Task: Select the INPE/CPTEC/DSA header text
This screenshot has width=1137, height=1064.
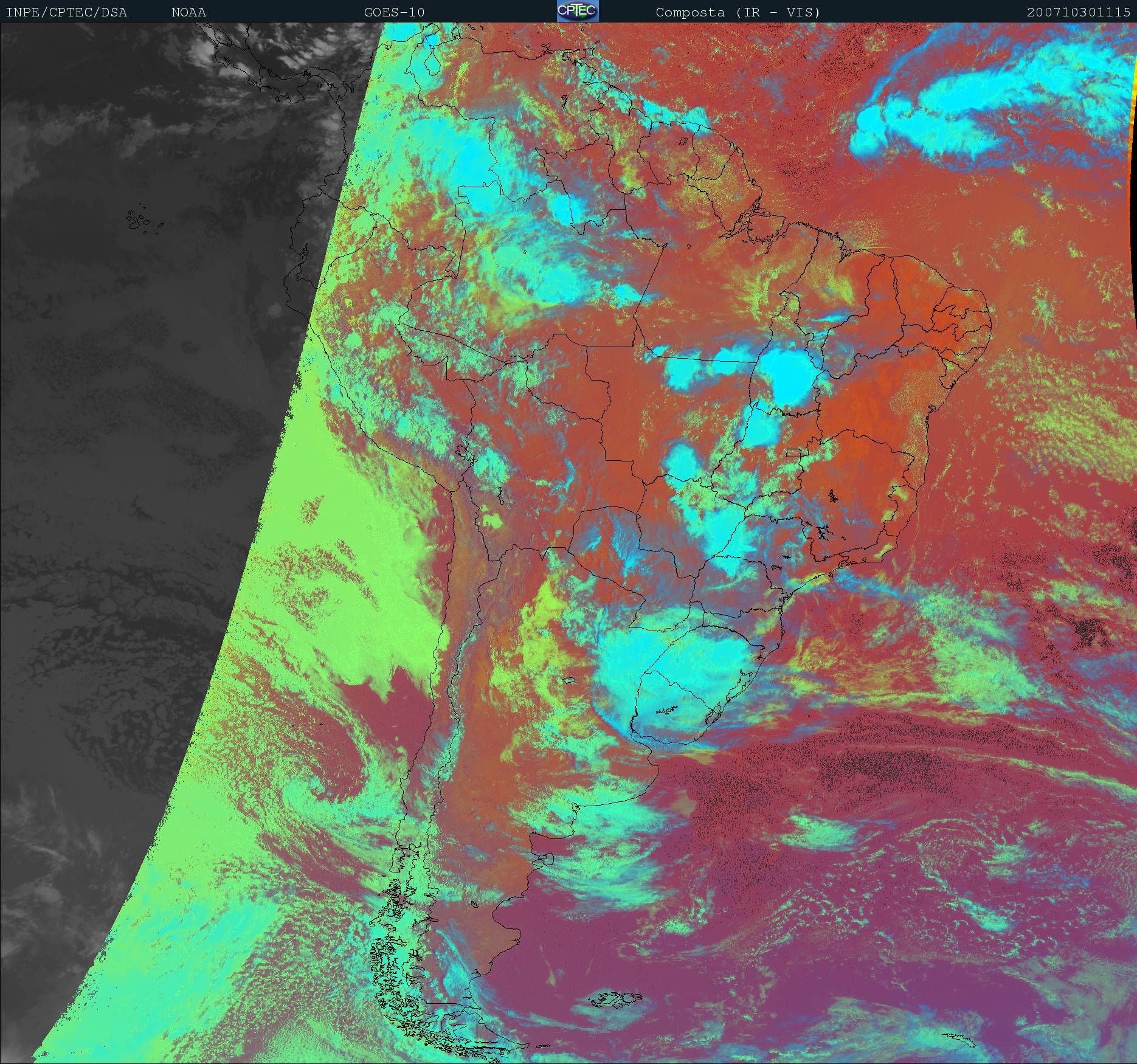Action: point(67,12)
